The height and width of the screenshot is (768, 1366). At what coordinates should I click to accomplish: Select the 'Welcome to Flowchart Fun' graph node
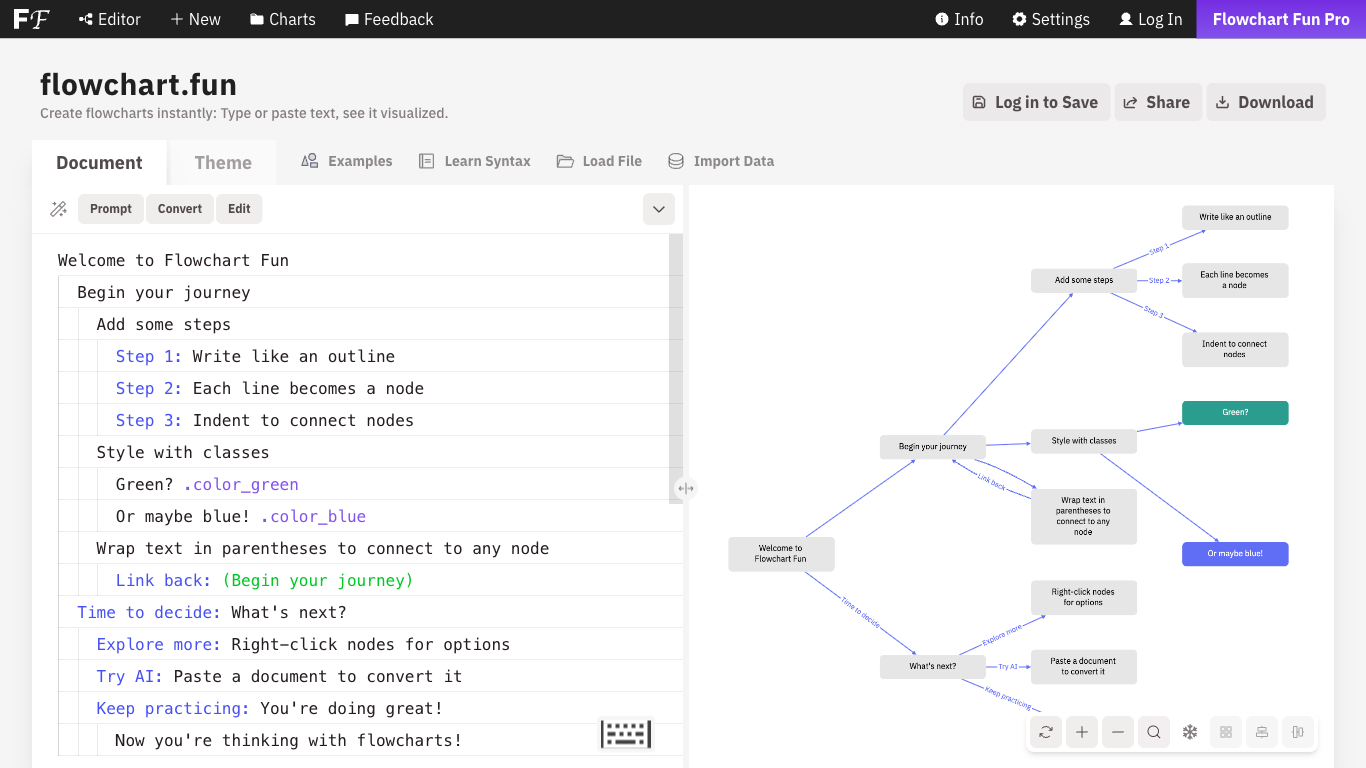[781, 554]
